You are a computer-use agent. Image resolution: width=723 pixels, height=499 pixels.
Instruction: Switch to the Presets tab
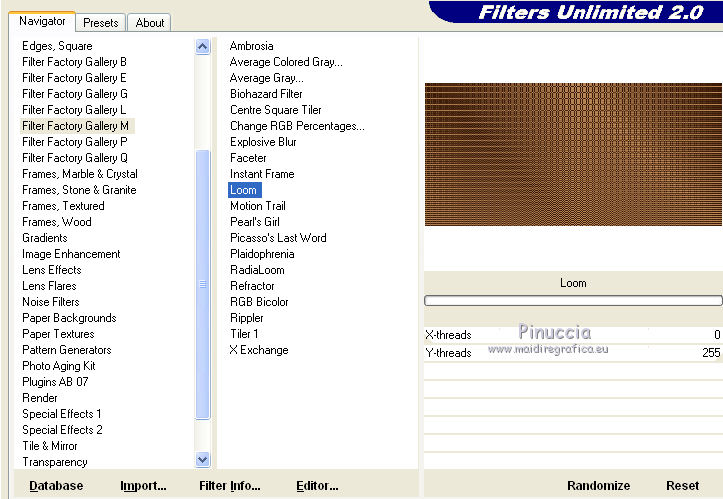pos(101,23)
